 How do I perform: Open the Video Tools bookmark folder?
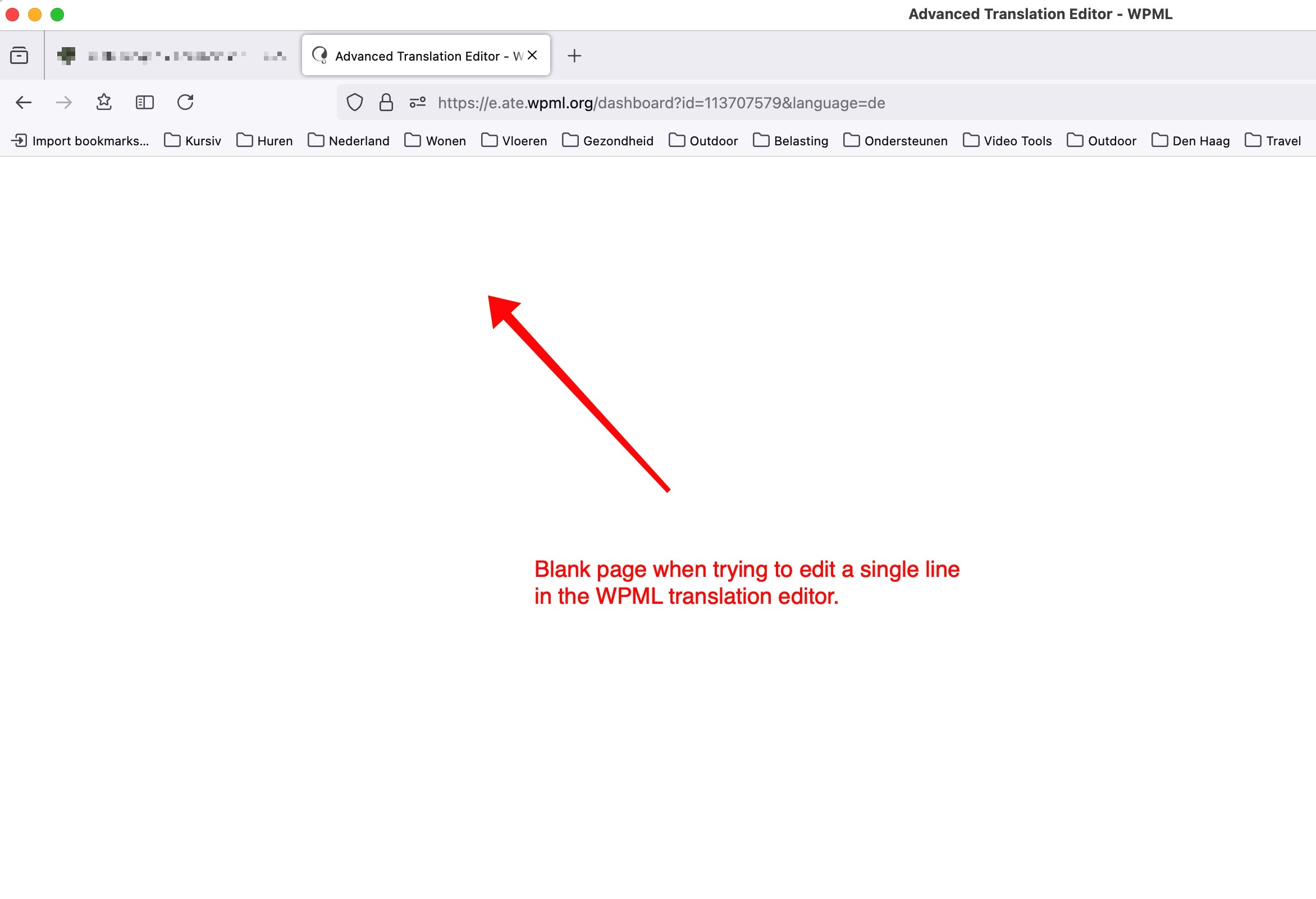click(x=1007, y=140)
